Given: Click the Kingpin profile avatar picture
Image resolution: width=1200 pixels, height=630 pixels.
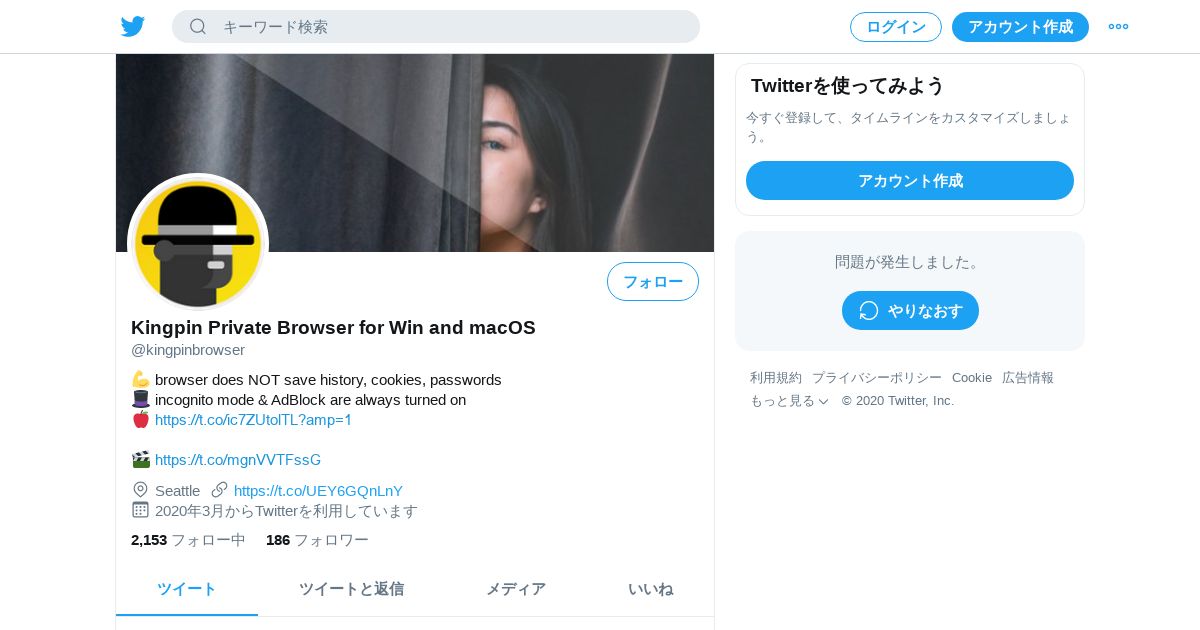Looking at the screenshot, I should pos(198,243).
